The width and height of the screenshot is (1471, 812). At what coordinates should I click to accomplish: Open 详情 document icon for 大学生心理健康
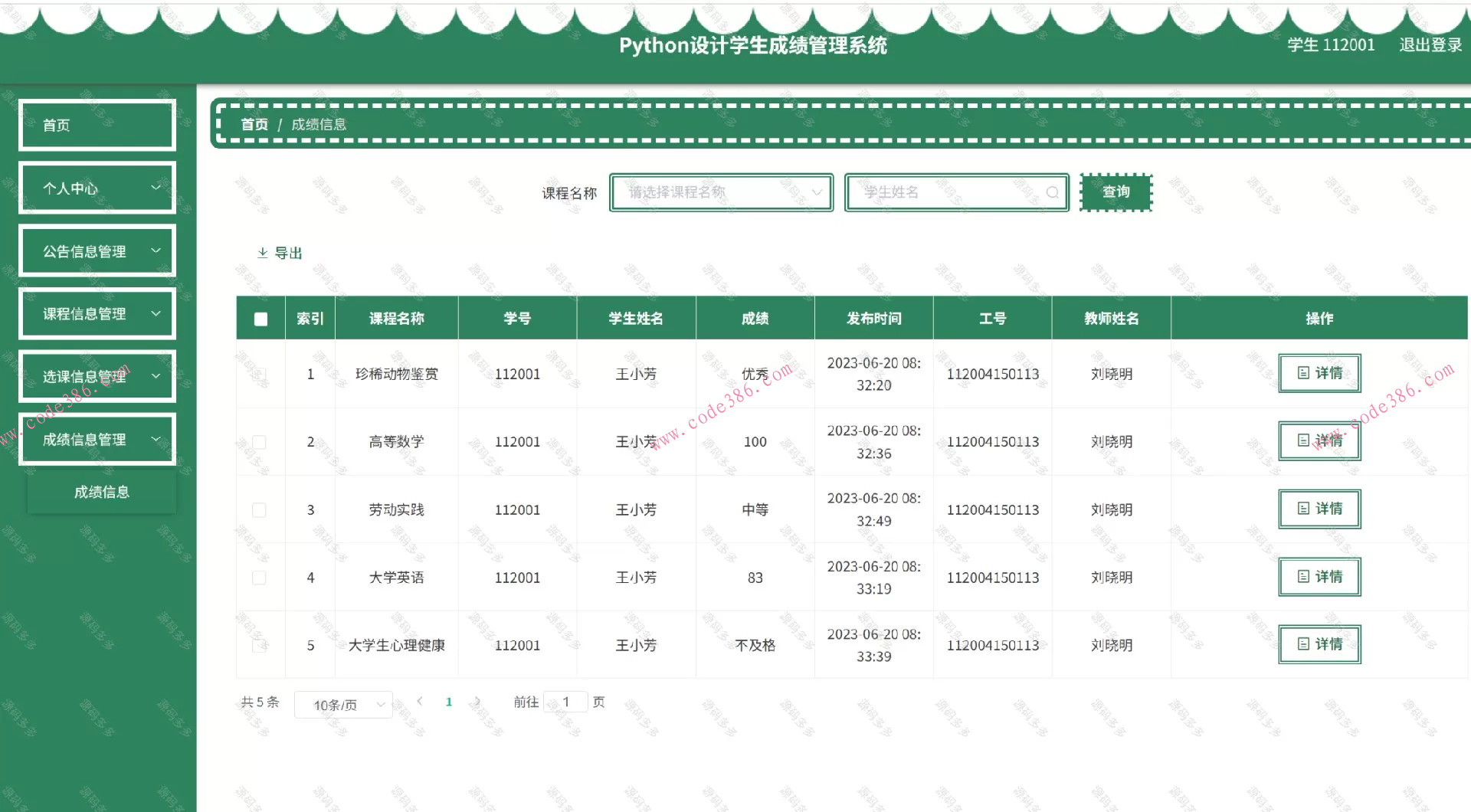coord(1305,644)
